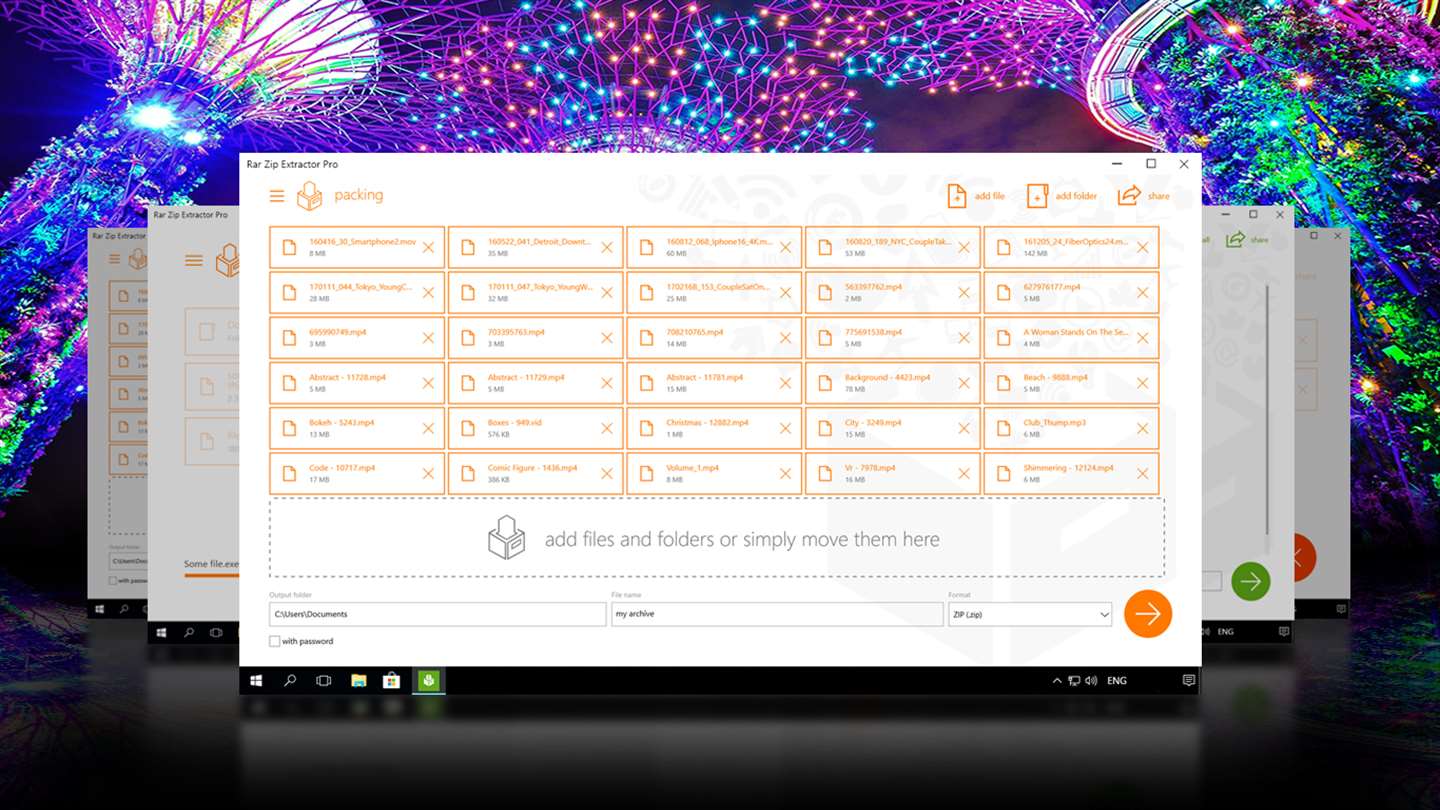
Task: Open File Explorer from the front taskbar
Action: [358, 681]
